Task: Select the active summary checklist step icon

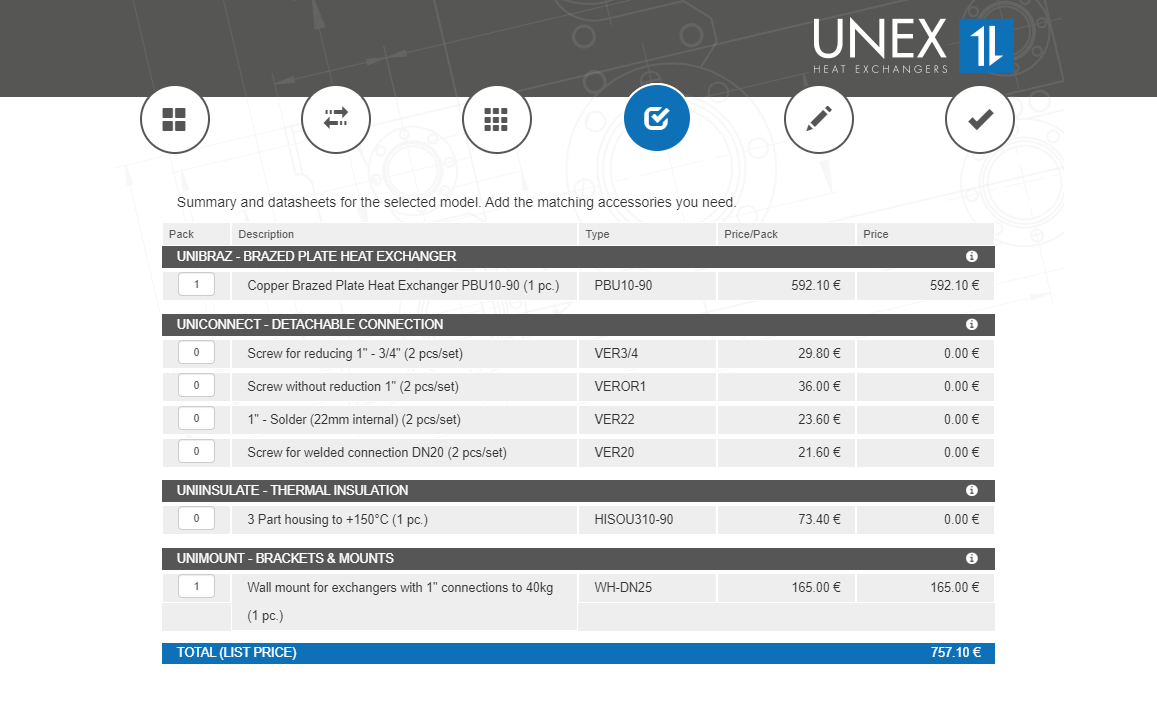Action: tap(657, 118)
